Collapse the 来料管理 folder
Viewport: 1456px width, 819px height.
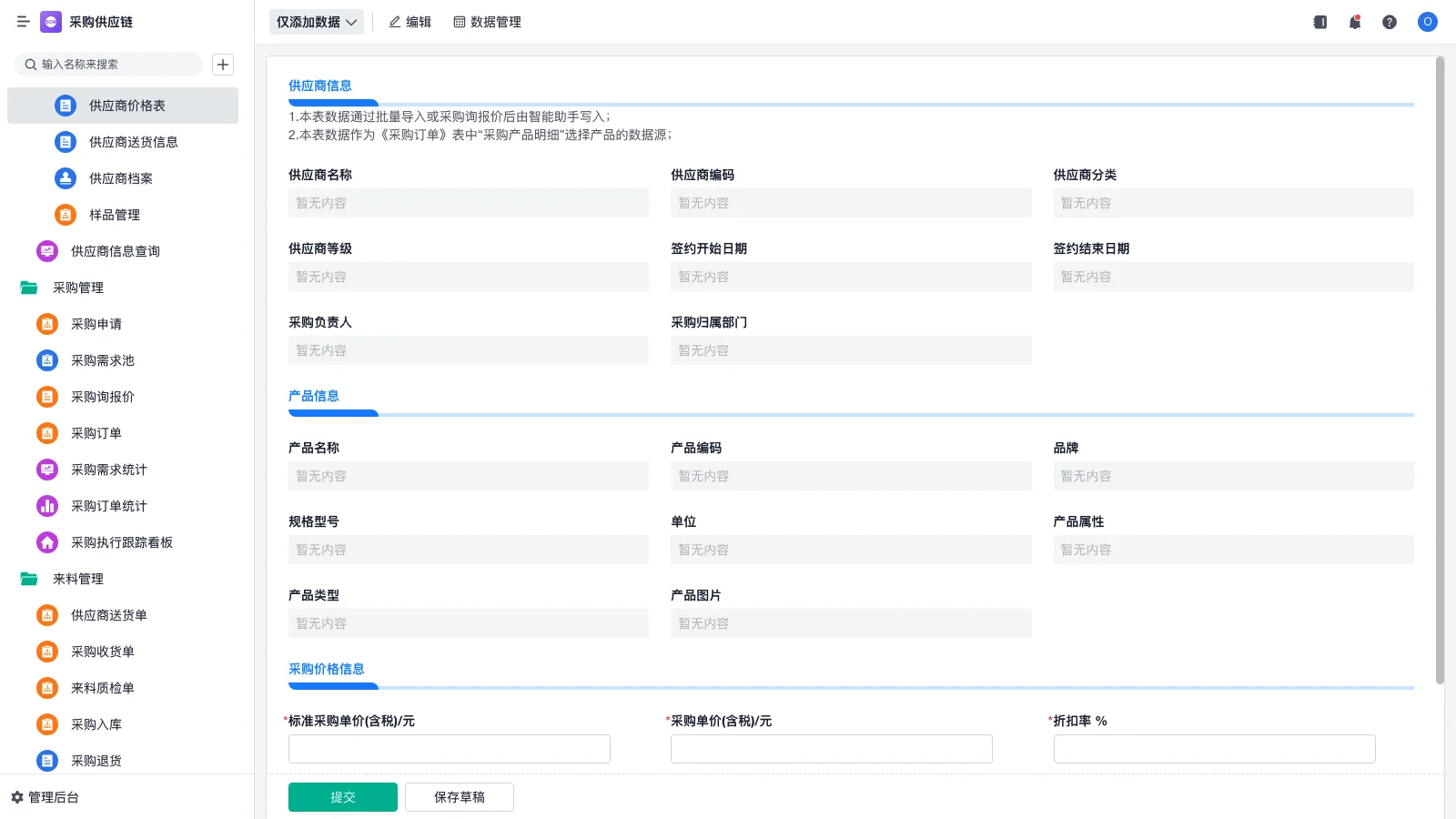click(29, 579)
